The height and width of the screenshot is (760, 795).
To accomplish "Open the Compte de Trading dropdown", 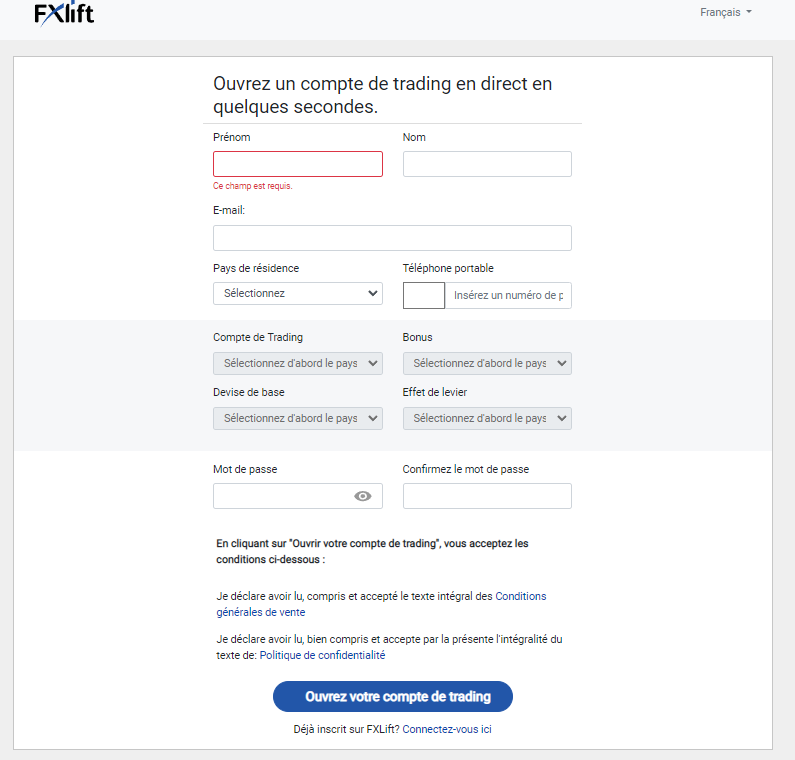I will (297, 363).
